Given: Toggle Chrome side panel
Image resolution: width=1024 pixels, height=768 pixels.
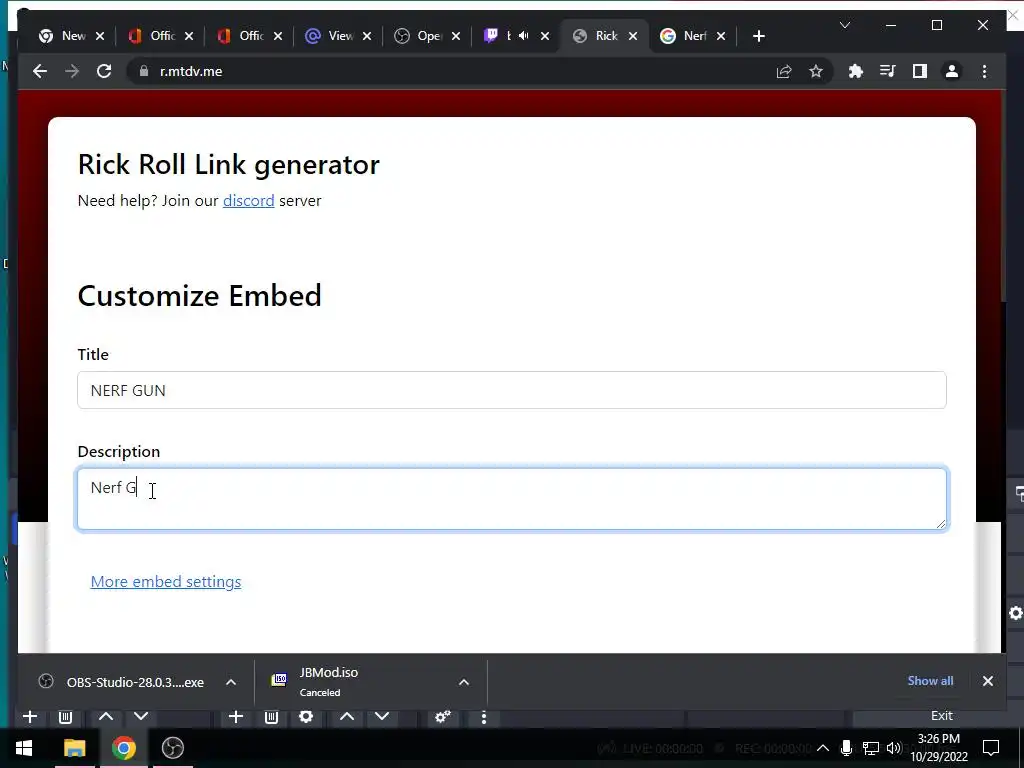Looking at the screenshot, I should (920, 71).
